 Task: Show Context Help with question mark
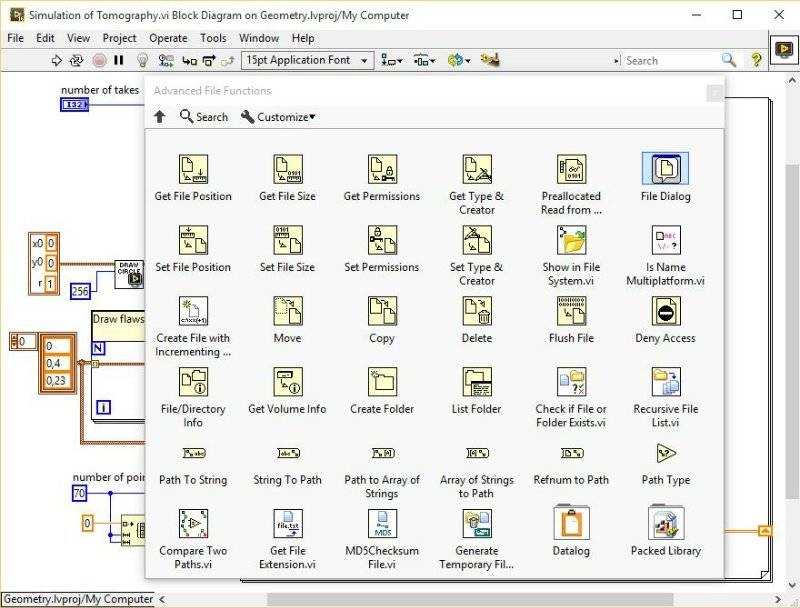tap(757, 60)
